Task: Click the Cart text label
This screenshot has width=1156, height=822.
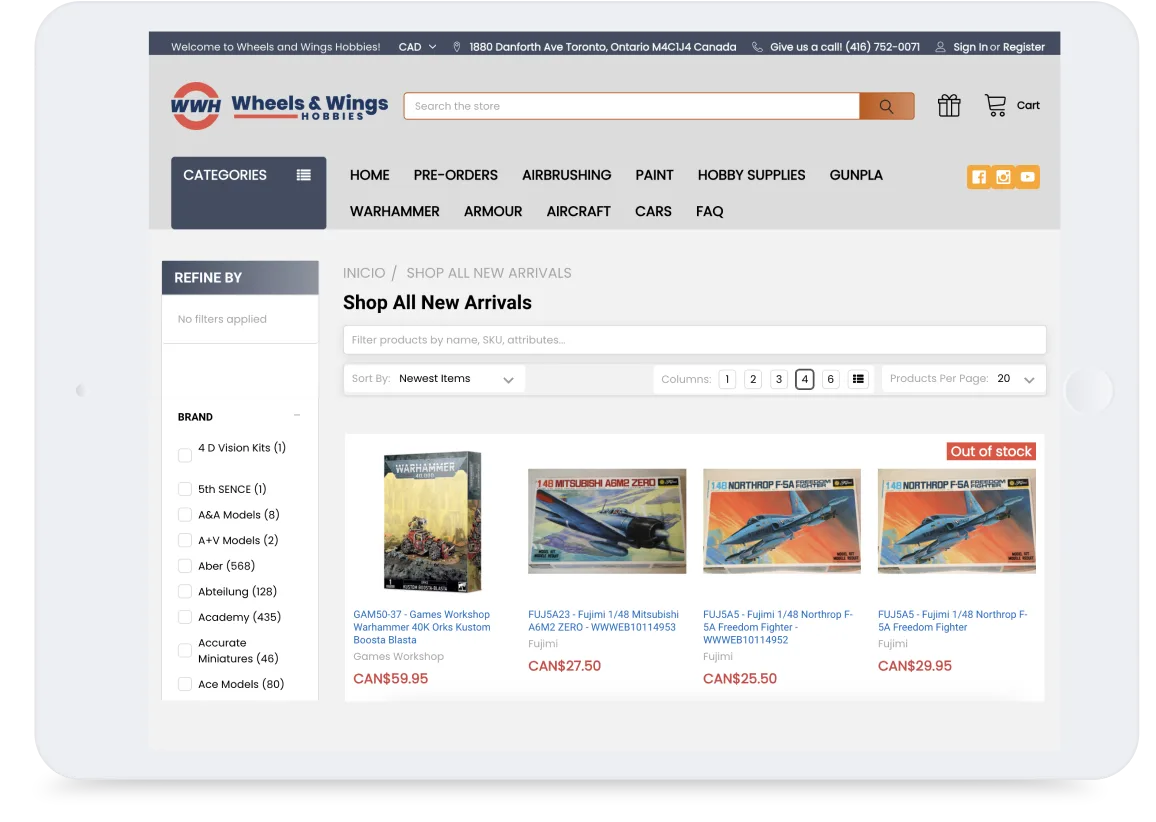Action: [1028, 105]
